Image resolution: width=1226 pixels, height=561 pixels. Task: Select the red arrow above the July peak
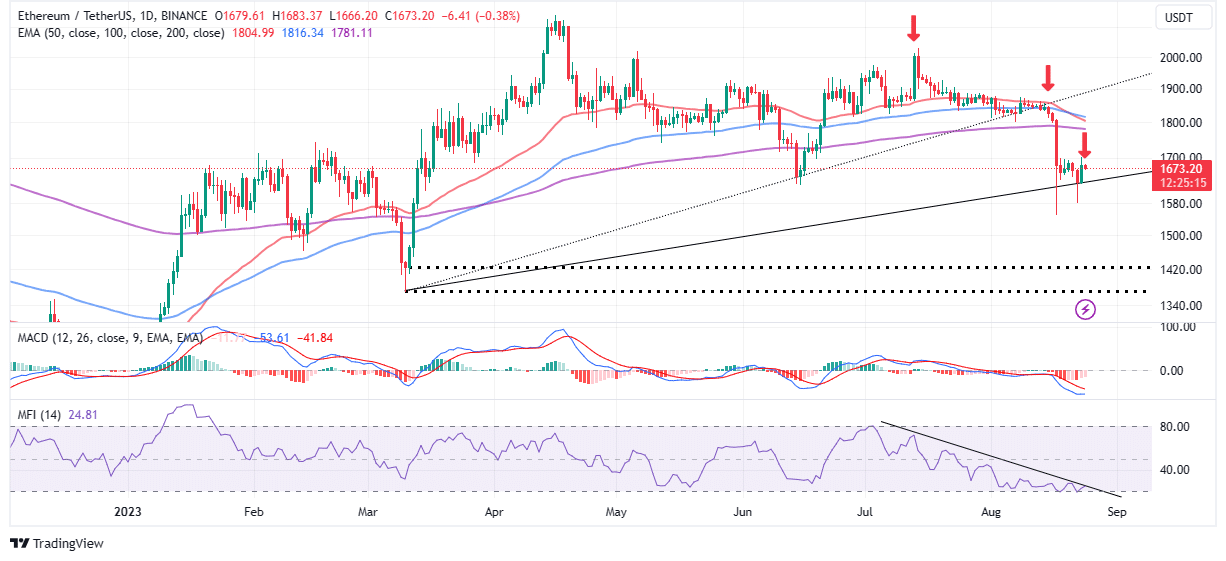[x=913, y=28]
